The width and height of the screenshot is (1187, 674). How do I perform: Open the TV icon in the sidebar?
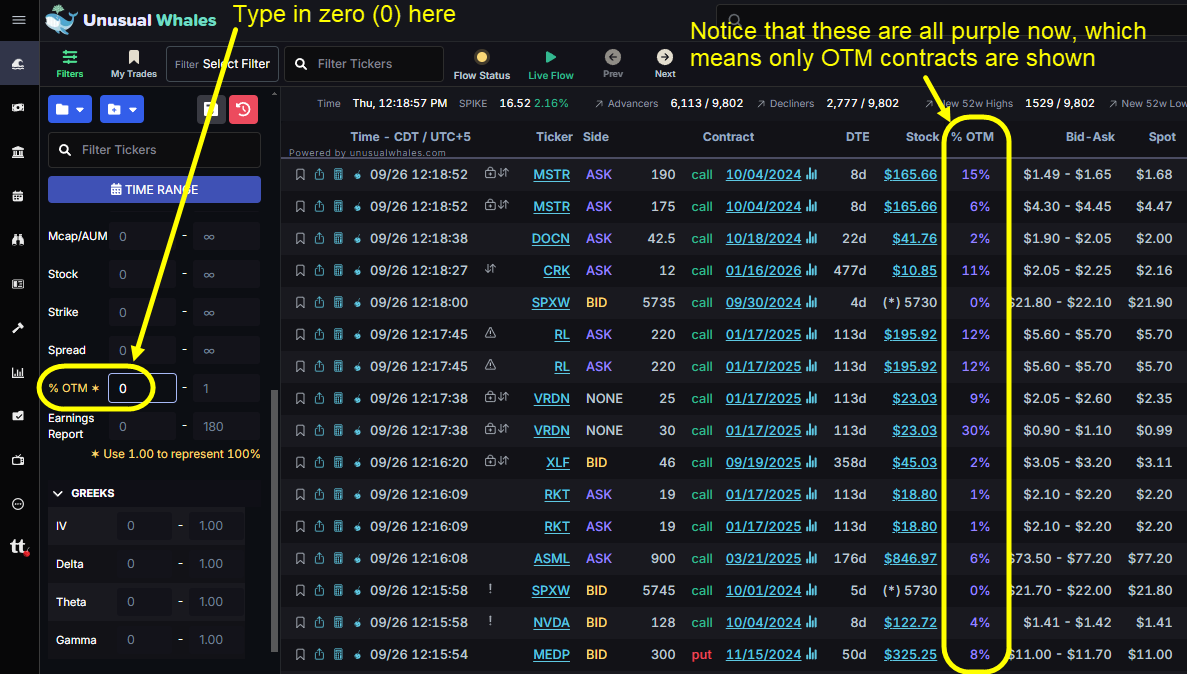click(18, 460)
